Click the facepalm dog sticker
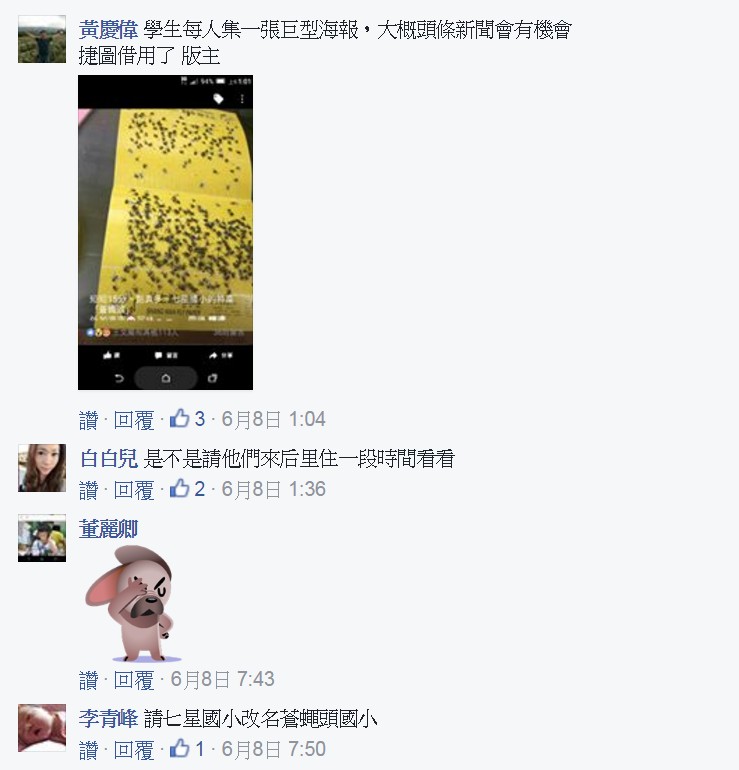 pyautogui.click(x=132, y=604)
